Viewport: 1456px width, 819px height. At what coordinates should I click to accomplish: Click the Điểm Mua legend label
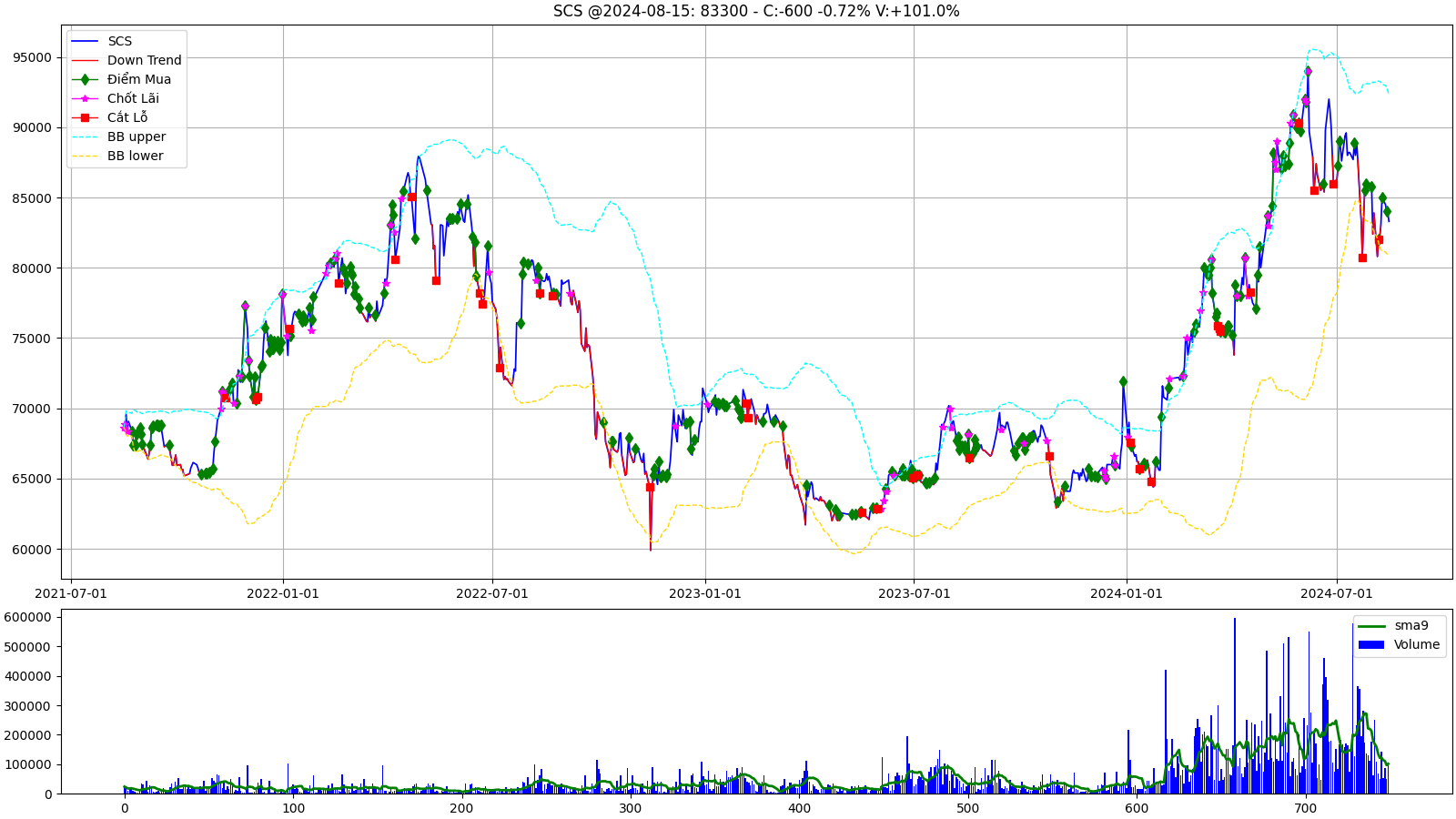(x=139, y=79)
